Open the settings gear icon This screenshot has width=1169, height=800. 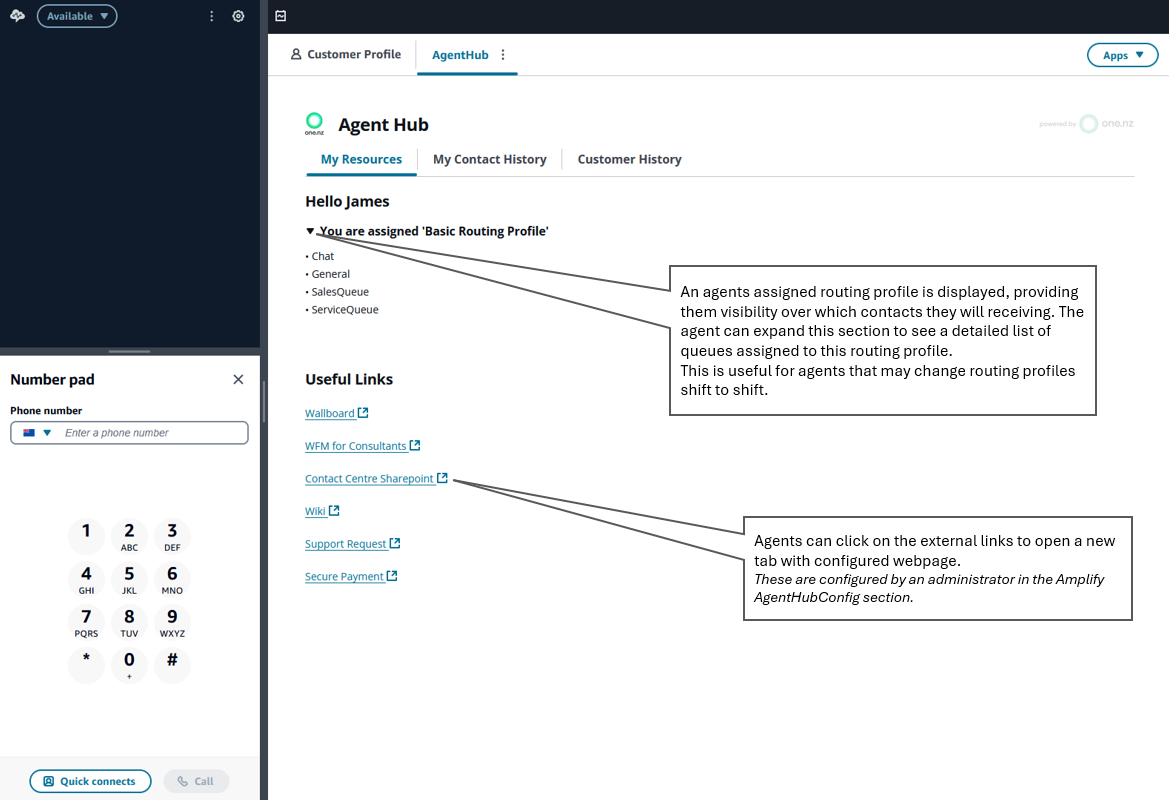coord(238,16)
